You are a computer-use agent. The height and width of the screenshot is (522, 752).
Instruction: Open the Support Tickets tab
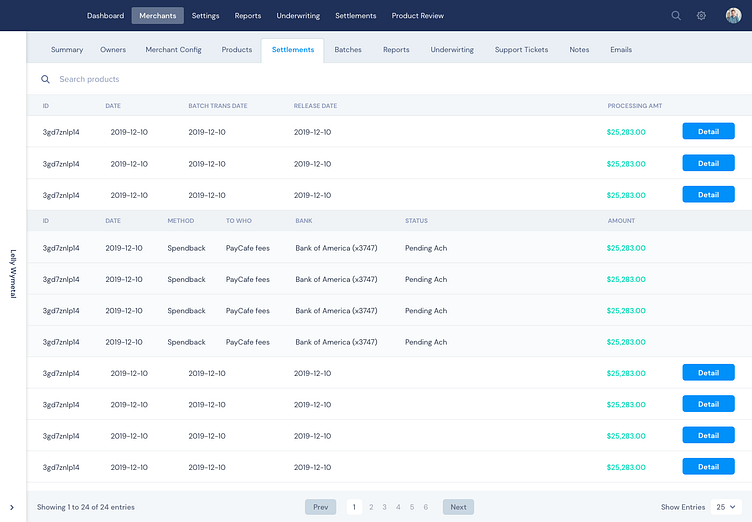point(521,49)
